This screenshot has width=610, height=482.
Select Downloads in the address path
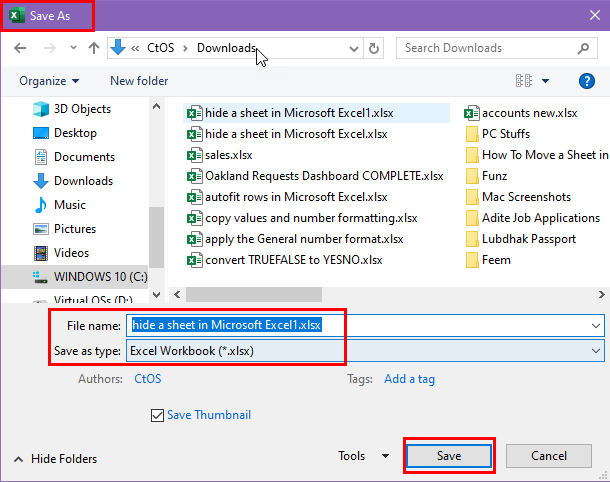(226, 48)
